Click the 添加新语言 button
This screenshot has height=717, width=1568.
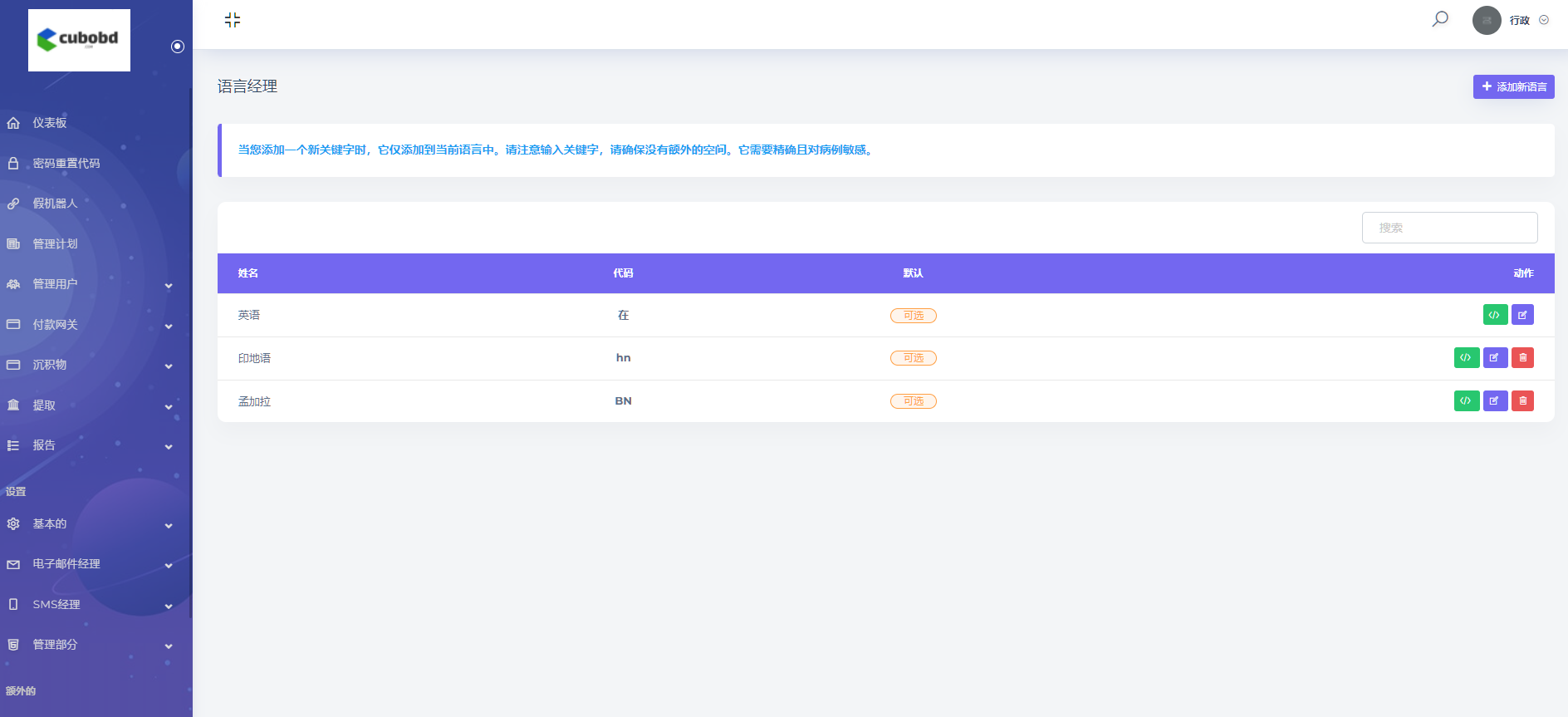click(1513, 87)
